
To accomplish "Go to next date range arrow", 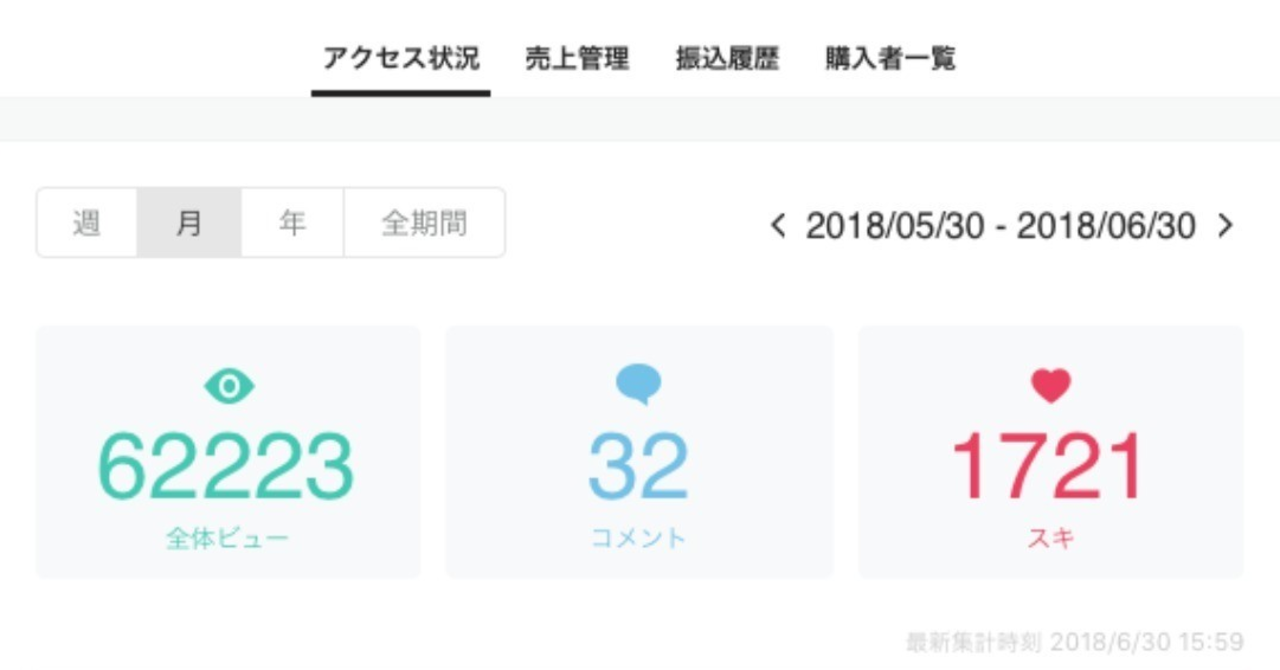I will [x=1225, y=226].
